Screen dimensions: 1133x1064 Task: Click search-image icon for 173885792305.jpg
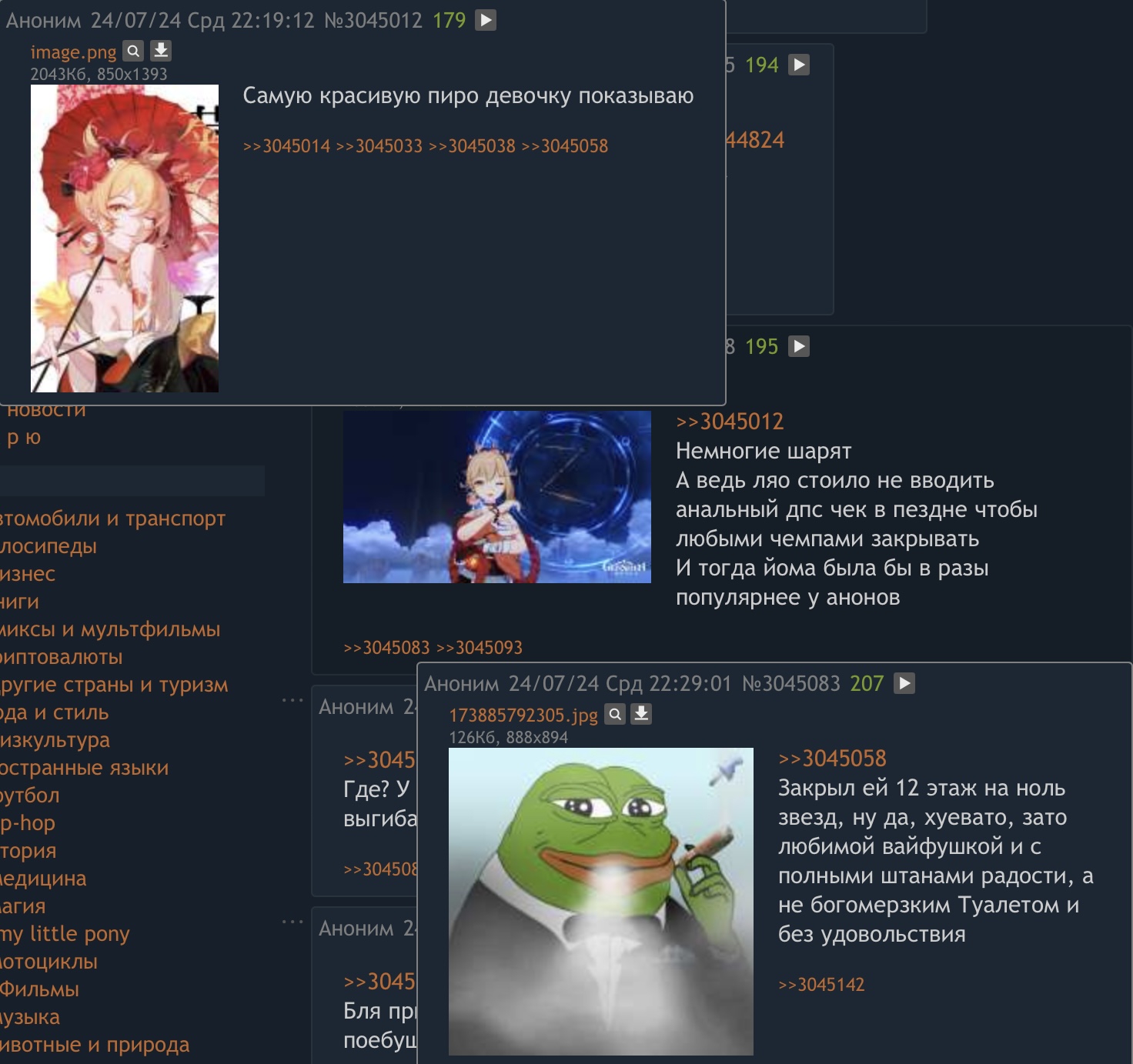[x=615, y=714]
